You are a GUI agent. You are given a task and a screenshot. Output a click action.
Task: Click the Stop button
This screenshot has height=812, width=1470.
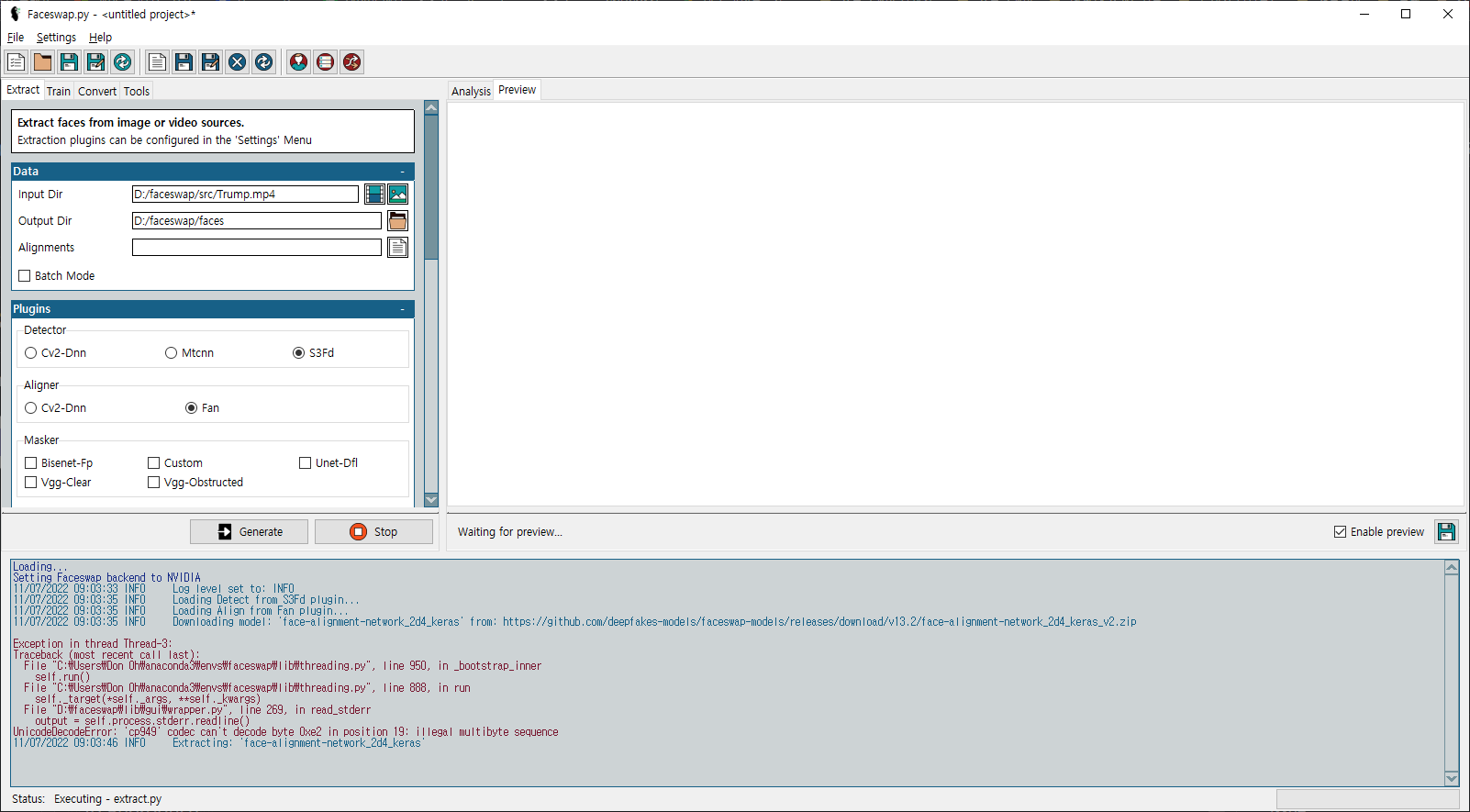coord(373,531)
